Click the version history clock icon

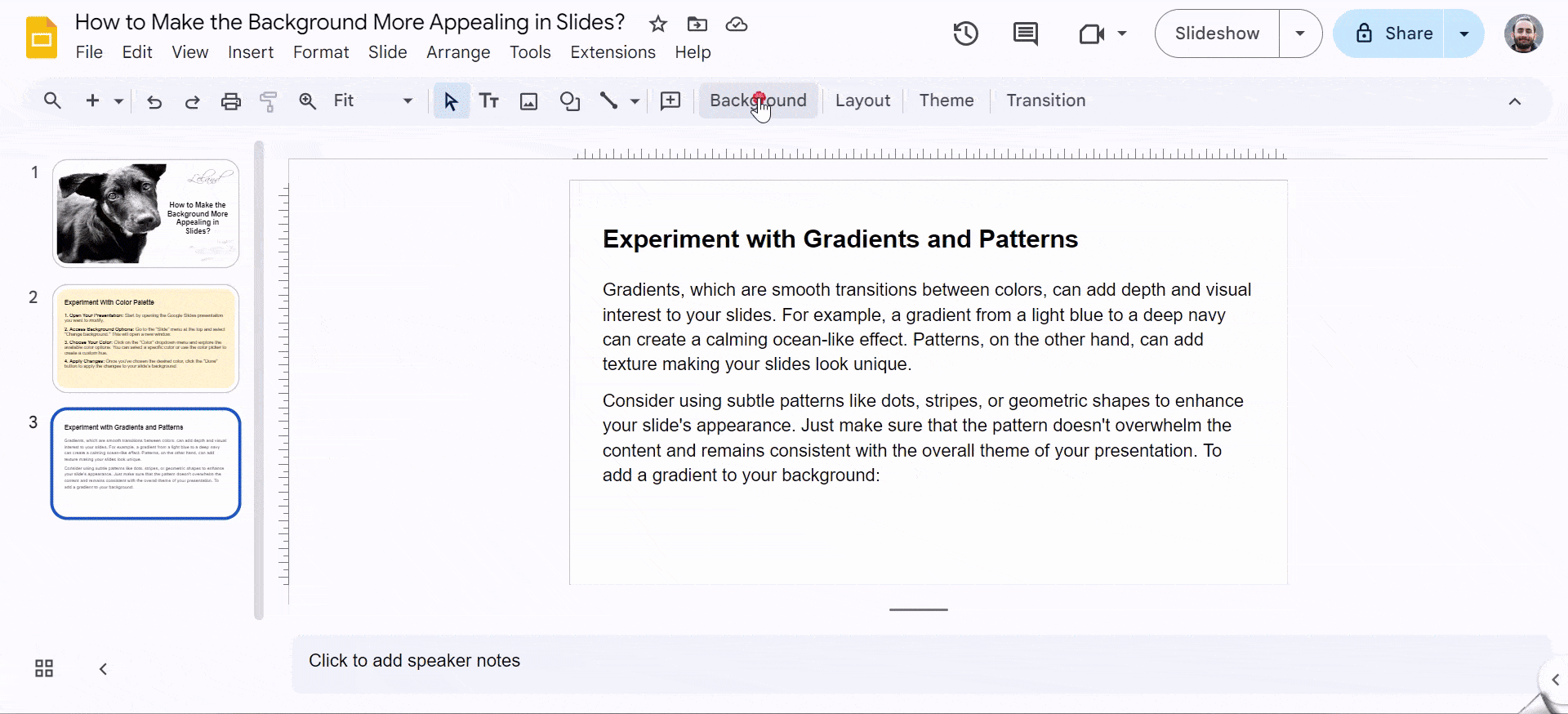pyautogui.click(x=965, y=33)
